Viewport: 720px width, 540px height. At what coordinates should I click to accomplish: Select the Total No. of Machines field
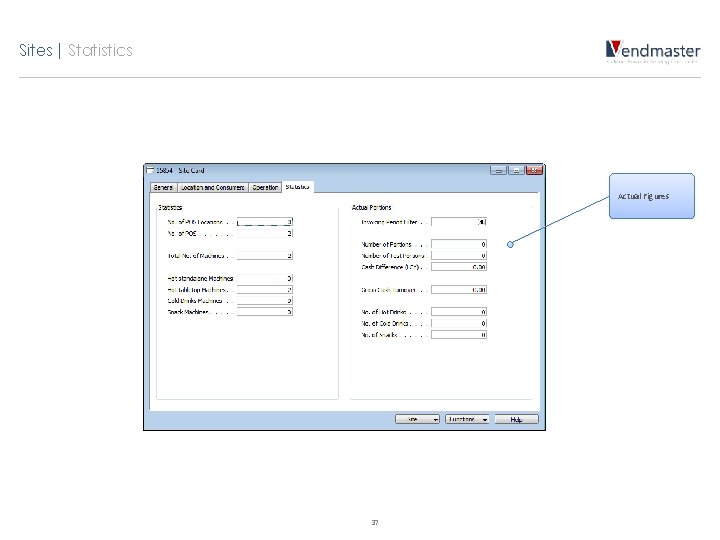click(x=265, y=256)
